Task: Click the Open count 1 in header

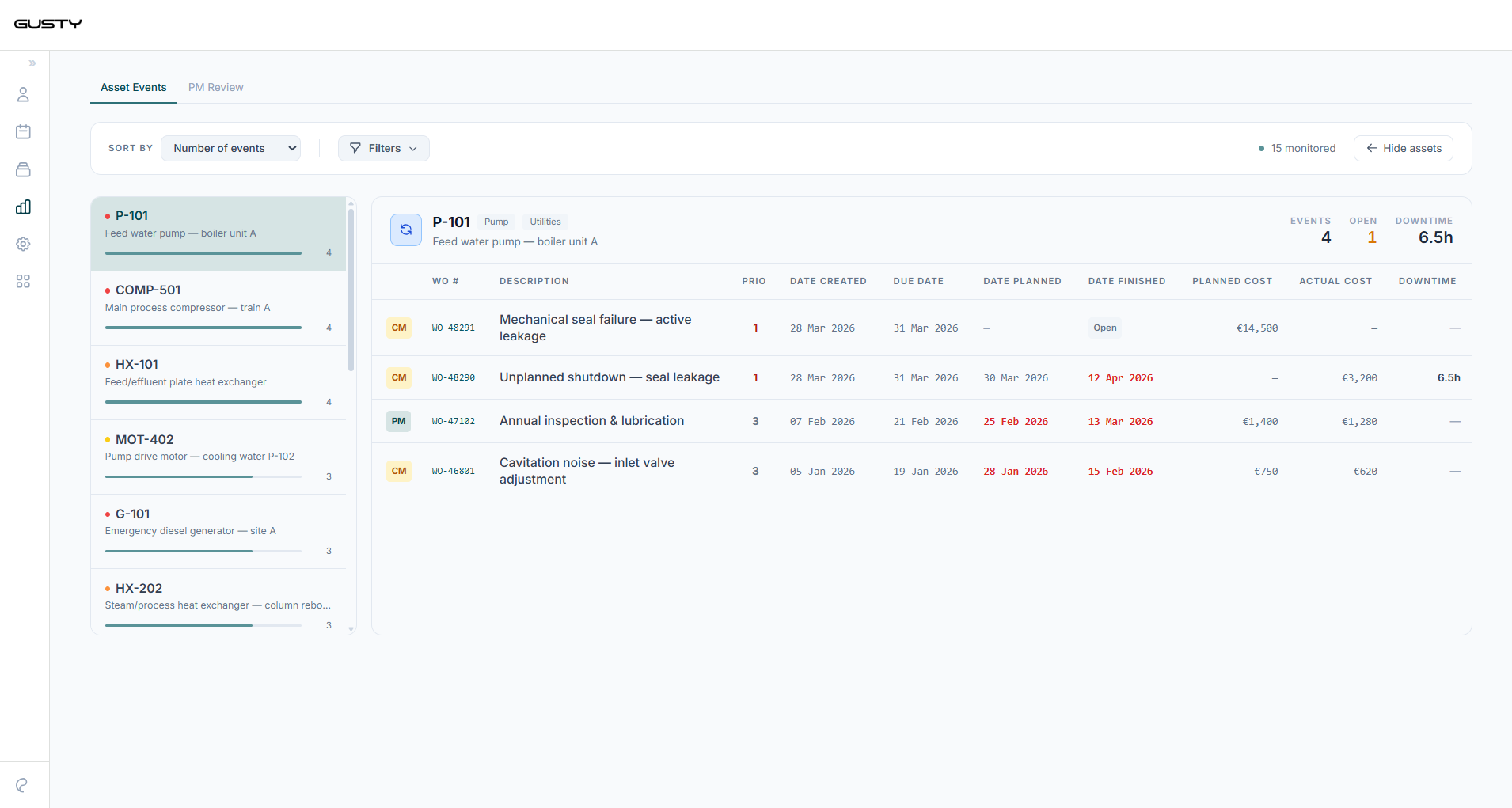Action: [1372, 237]
